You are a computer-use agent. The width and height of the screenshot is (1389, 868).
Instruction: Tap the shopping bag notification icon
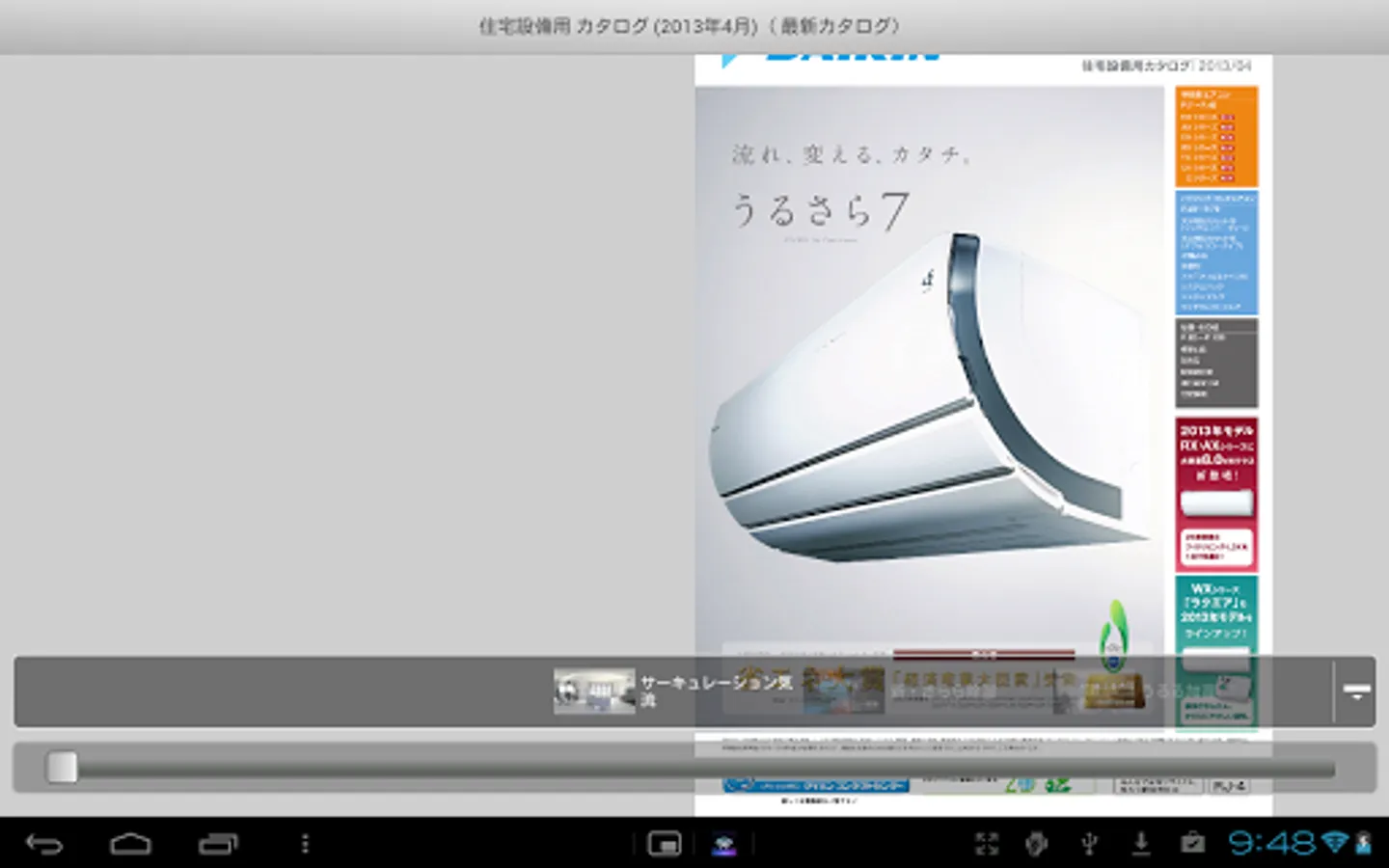pyautogui.click(x=1192, y=844)
